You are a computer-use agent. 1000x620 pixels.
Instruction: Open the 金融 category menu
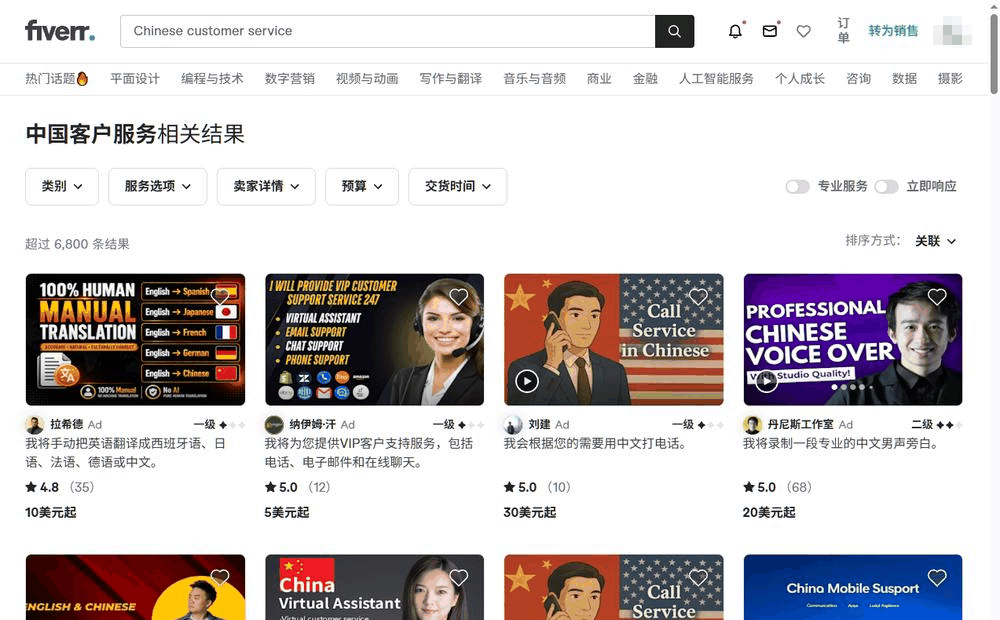(x=645, y=78)
